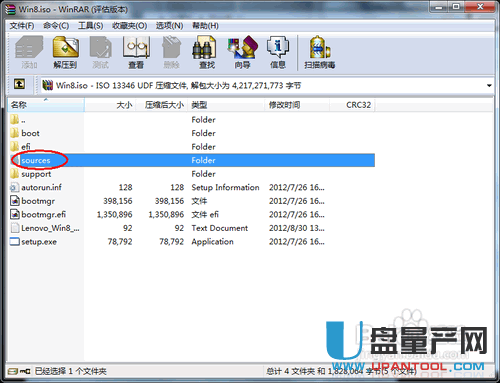Click the 128 packed size for autorun.inf
This screenshot has width=500, height=383.
coord(177,187)
